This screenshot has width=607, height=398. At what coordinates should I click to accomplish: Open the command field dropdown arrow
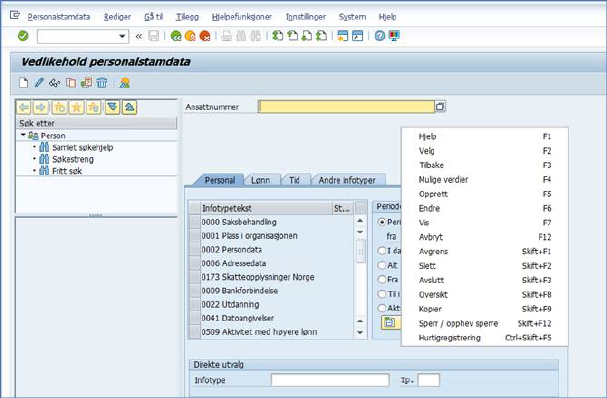point(122,36)
